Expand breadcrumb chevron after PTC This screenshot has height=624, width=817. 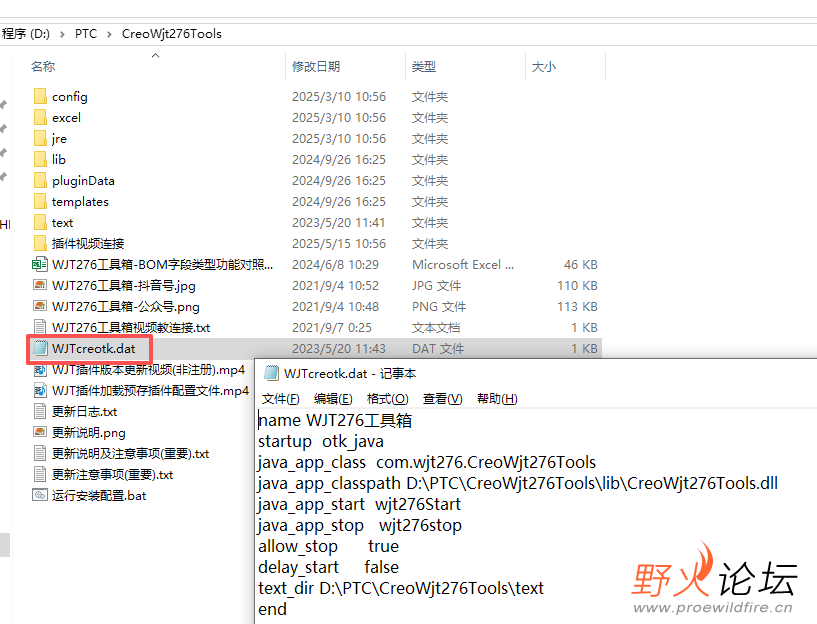point(109,34)
